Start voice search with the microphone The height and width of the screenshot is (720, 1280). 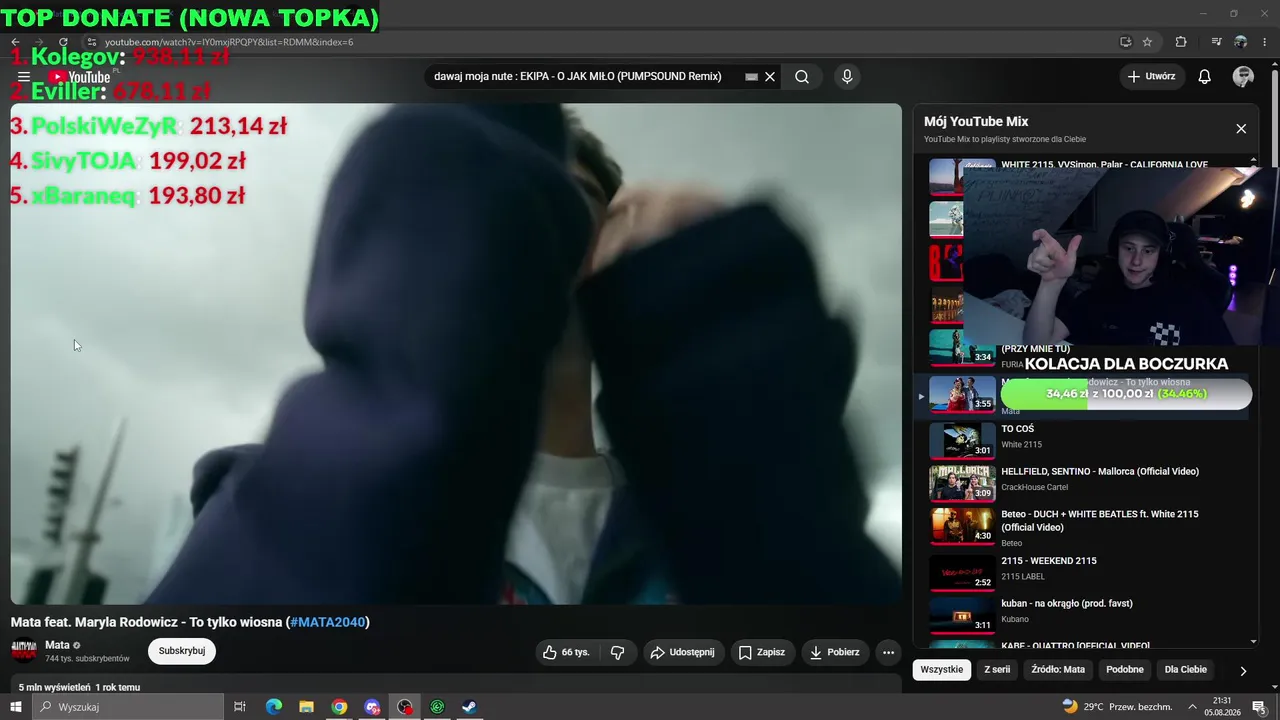click(847, 77)
